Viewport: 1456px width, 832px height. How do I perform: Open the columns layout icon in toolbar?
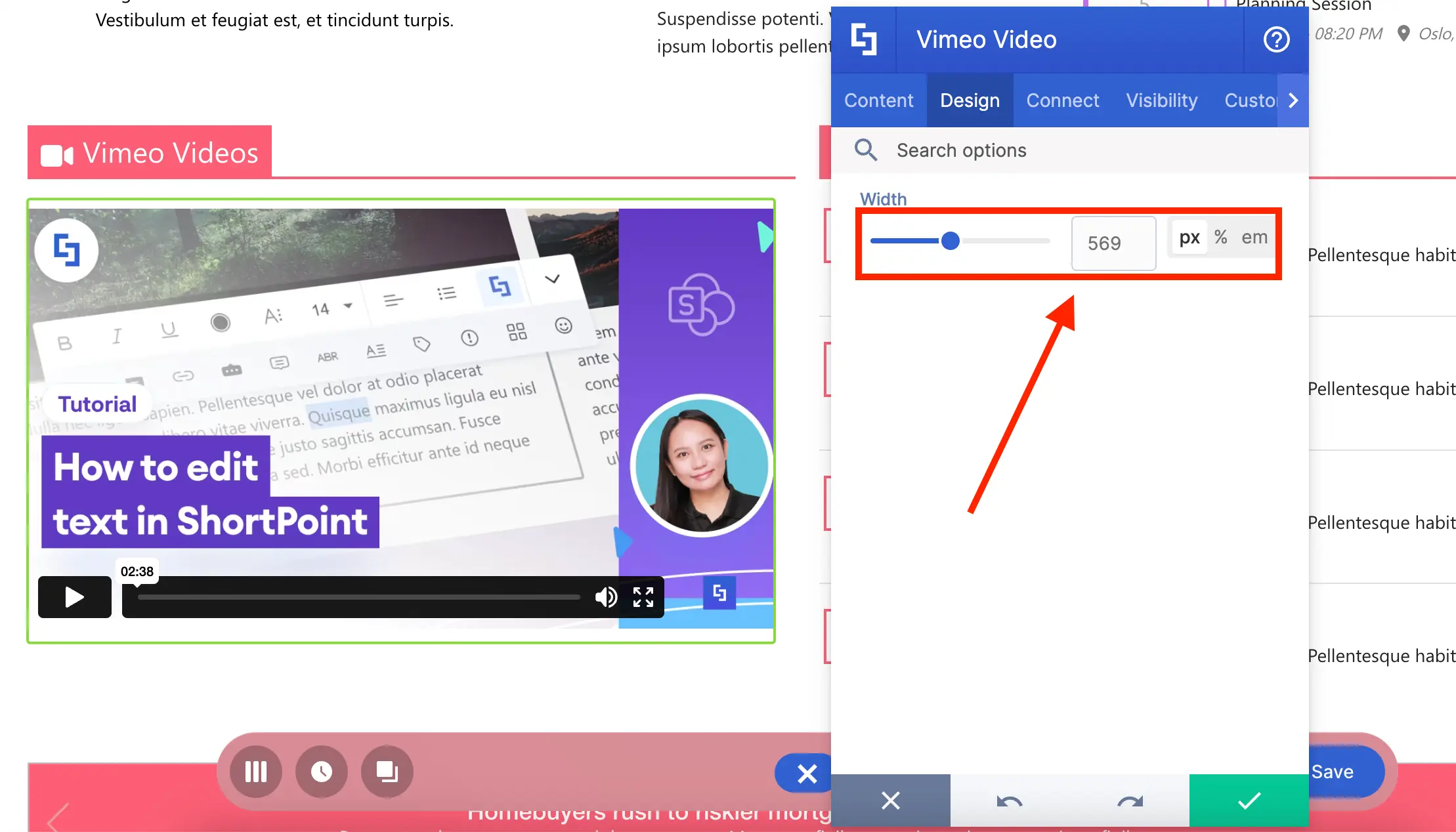256,772
